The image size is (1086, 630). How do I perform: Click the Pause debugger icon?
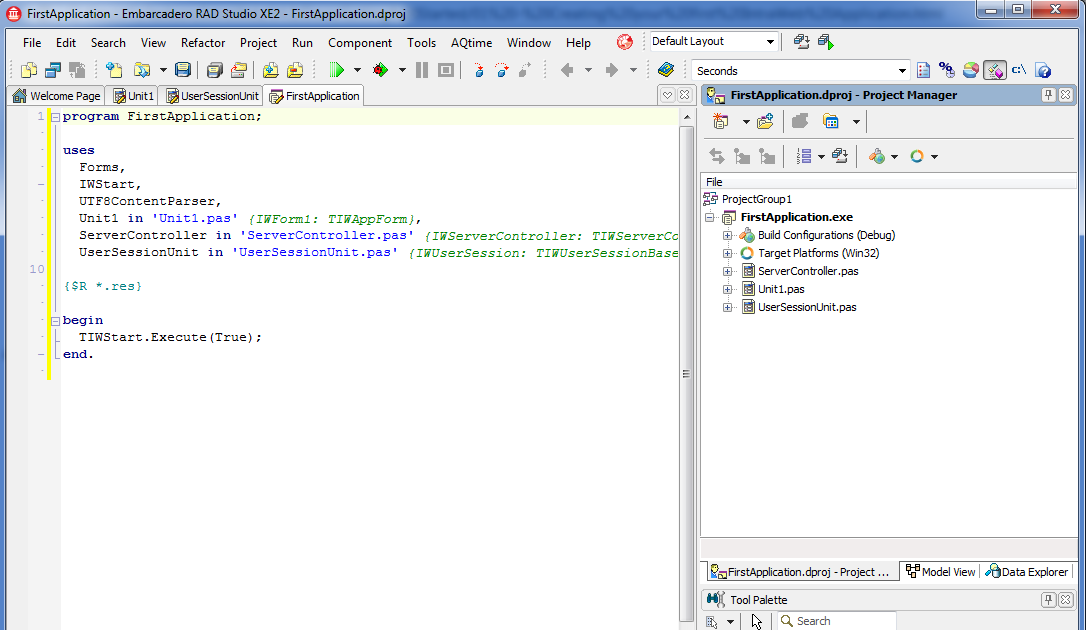(x=421, y=70)
